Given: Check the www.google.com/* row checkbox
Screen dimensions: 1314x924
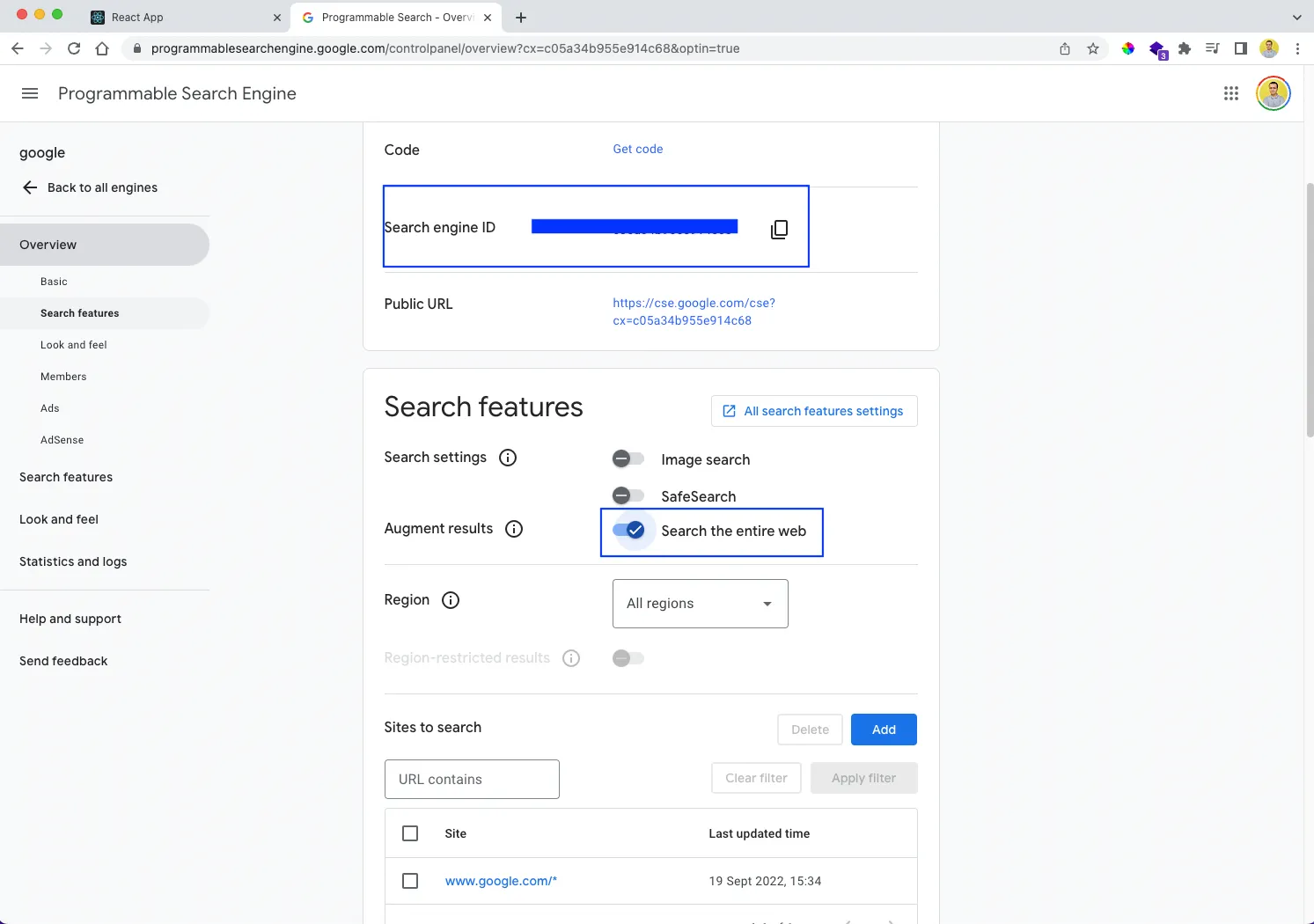Looking at the screenshot, I should point(410,881).
